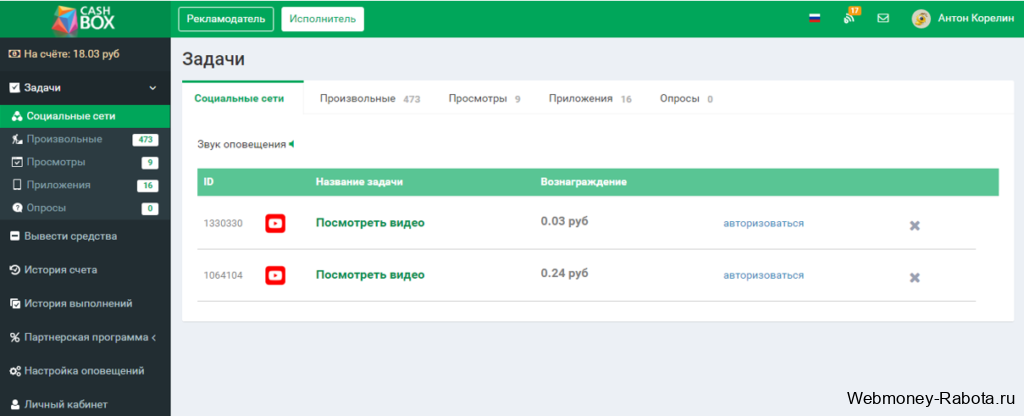Expand Партнерская программа submenu arrow
Viewport: 1024px width, 416px height.
pyautogui.click(x=153, y=338)
